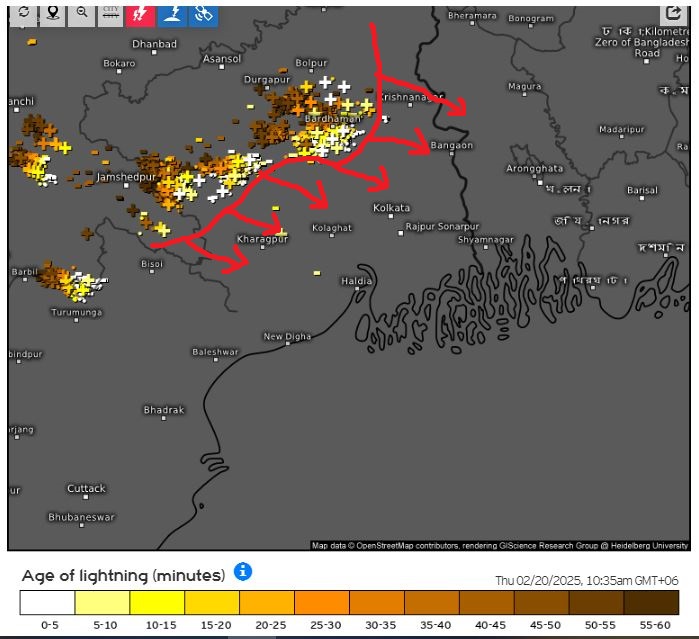Click the Kolkata city label on map
The width and height of the screenshot is (699, 639).
[x=391, y=208]
